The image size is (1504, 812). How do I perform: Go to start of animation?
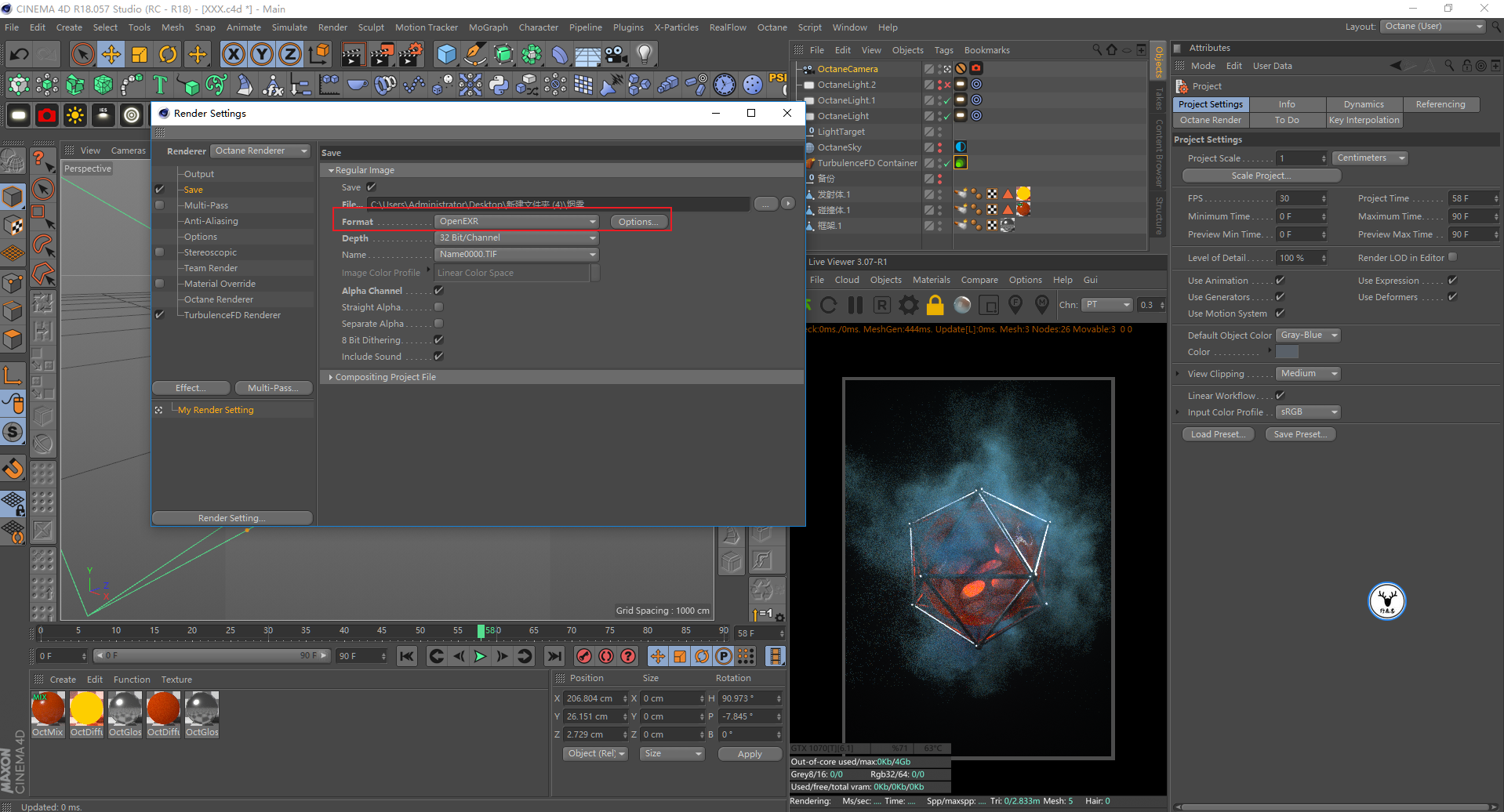[x=407, y=656]
